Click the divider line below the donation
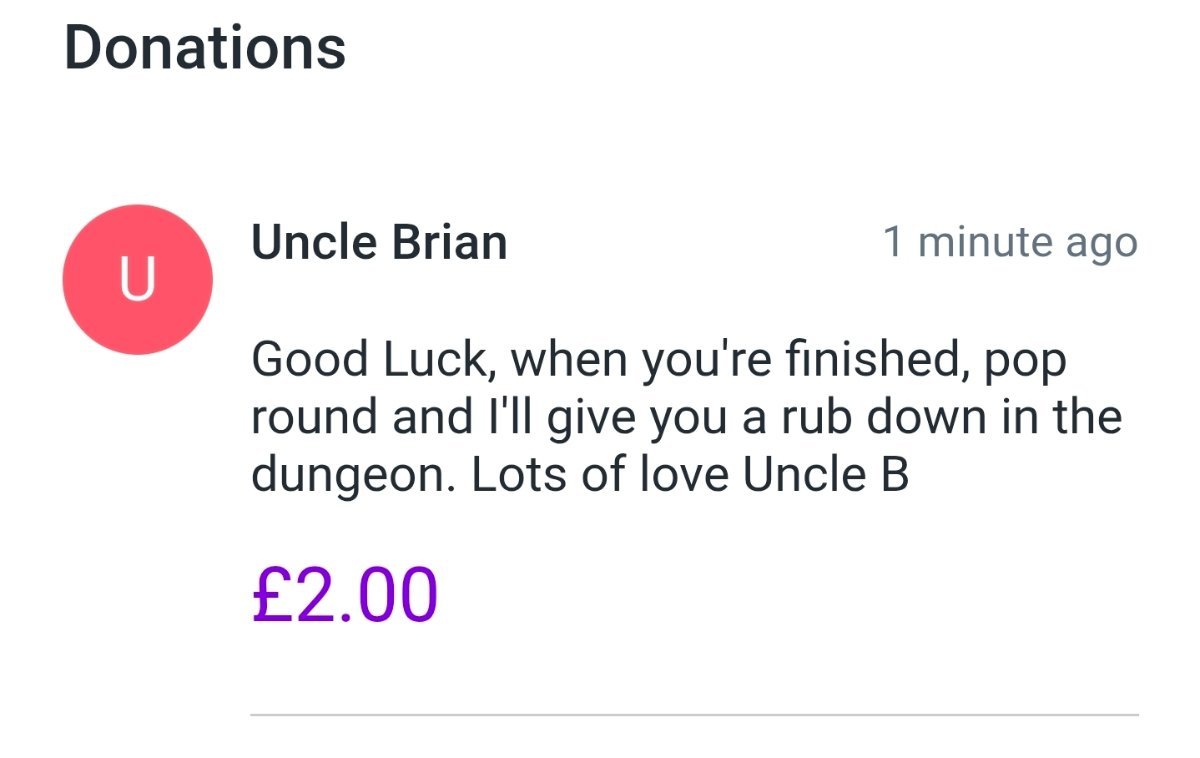 click(x=693, y=715)
